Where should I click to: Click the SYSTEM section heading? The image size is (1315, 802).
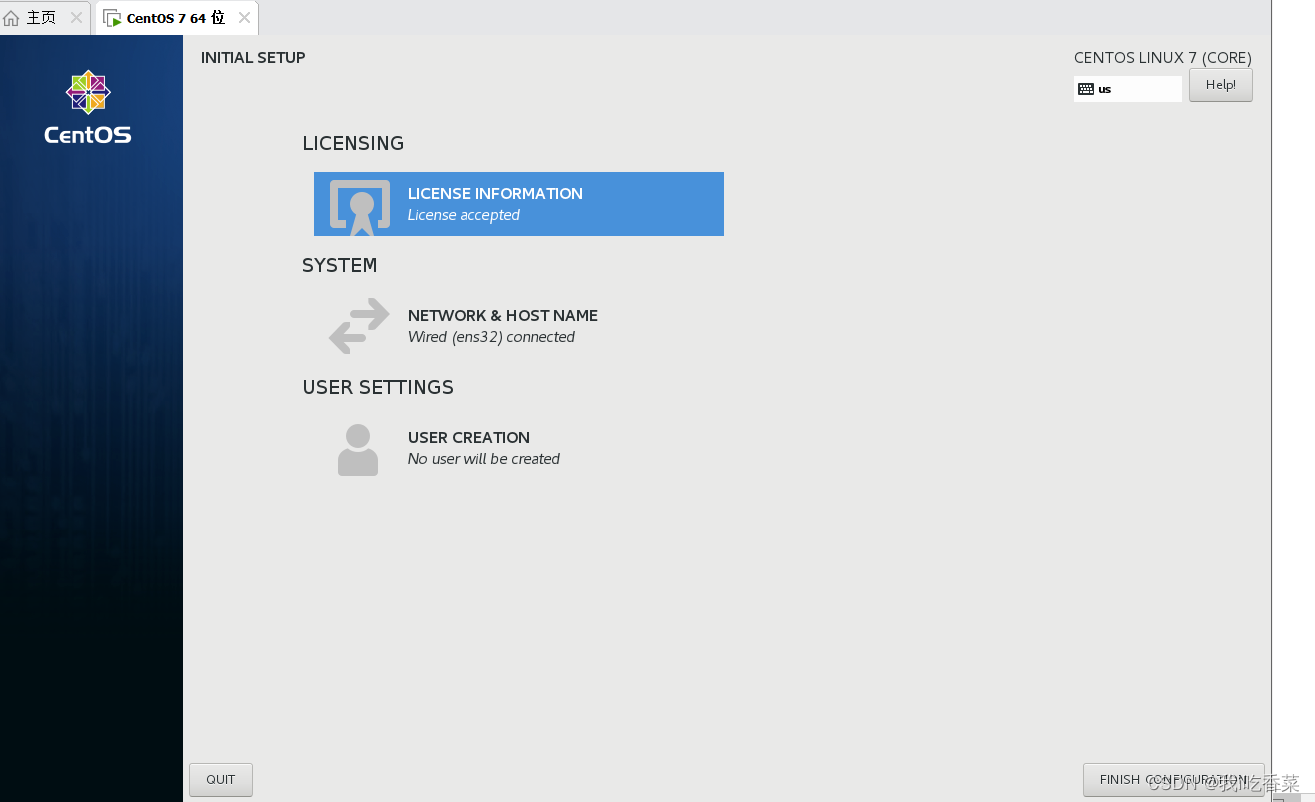click(x=340, y=265)
